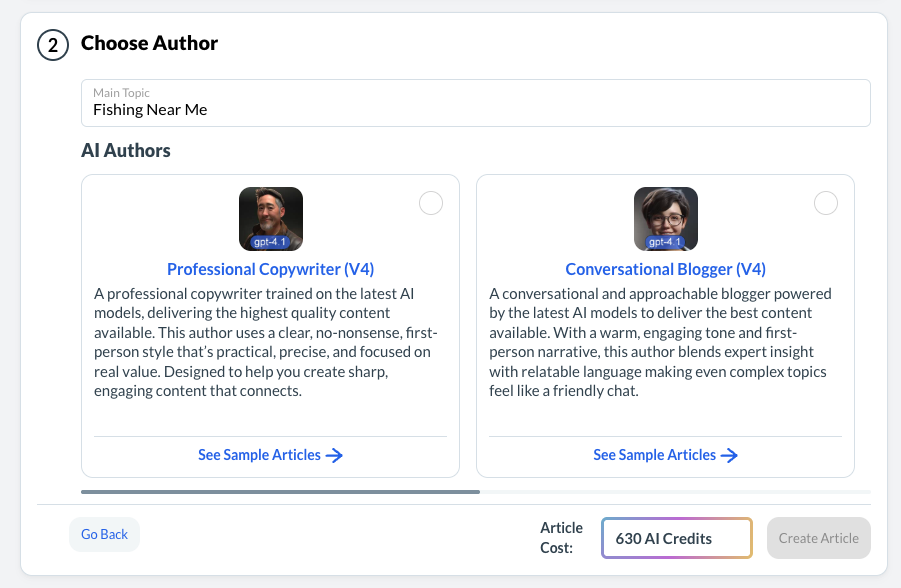
Task: Click the circular selector on the left author card
Action: pyautogui.click(x=430, y=203)
